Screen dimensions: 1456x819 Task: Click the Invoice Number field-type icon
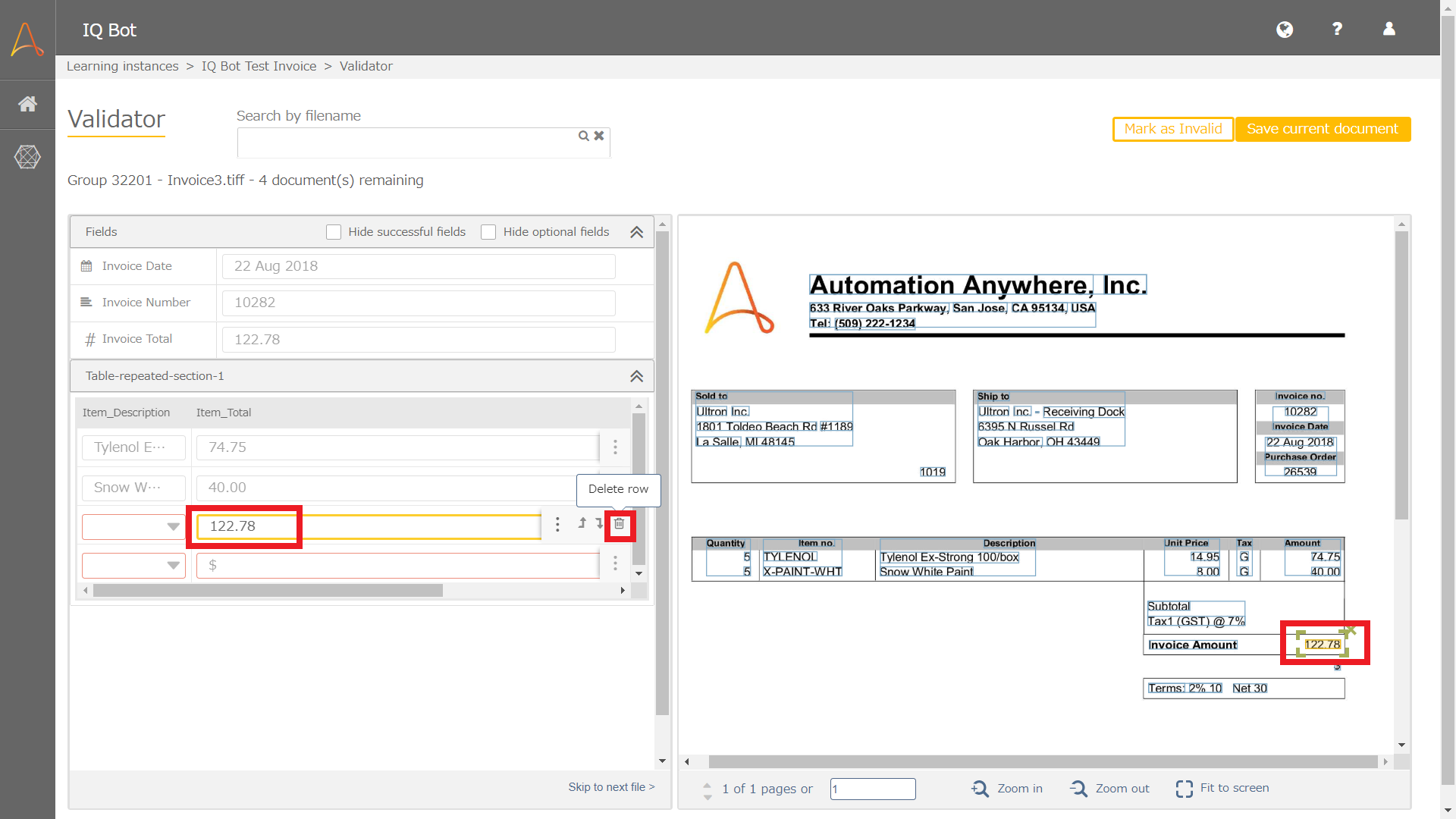(x=86, y=302)
